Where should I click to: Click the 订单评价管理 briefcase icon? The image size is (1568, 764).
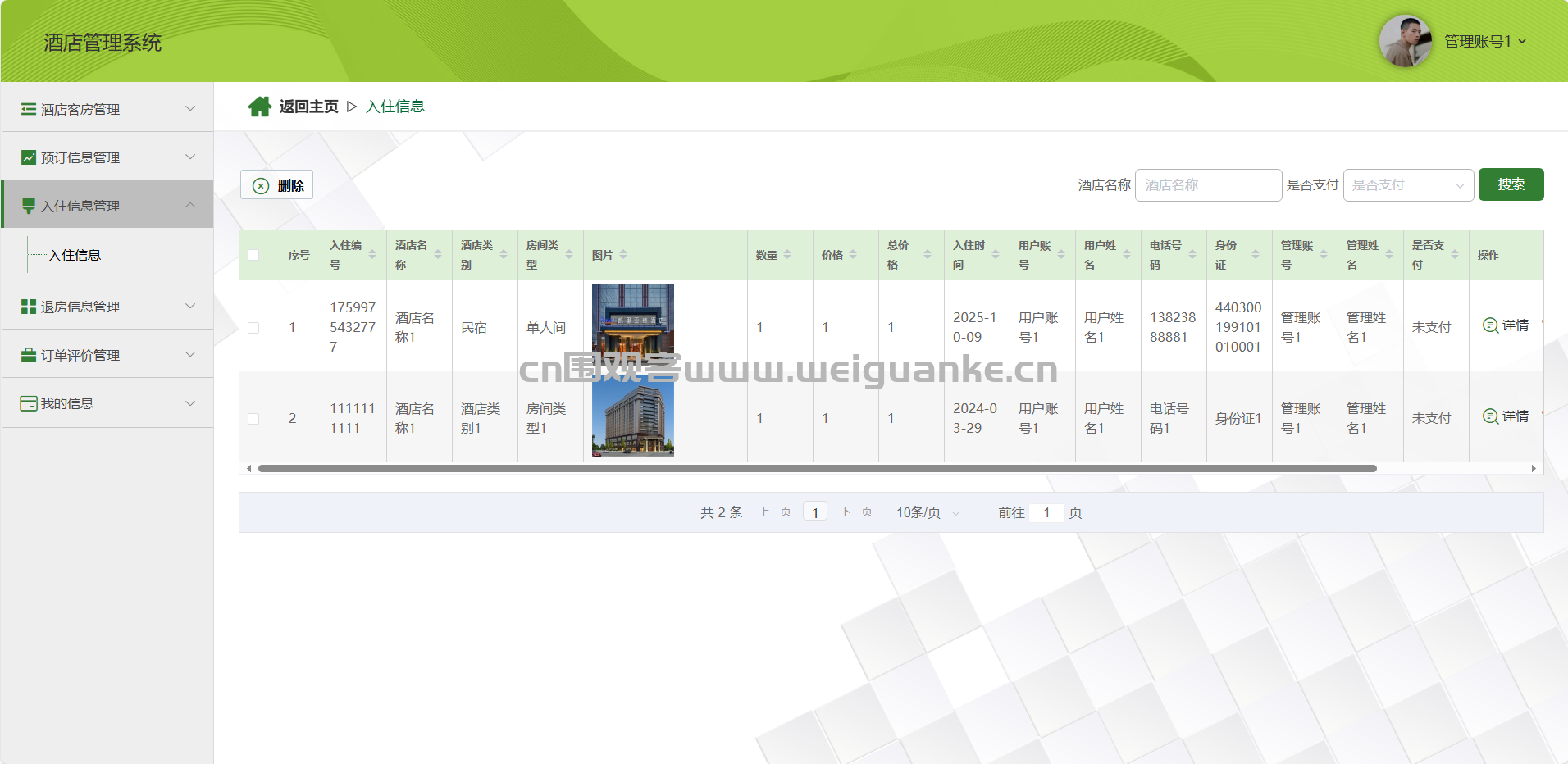coord(29,355)
